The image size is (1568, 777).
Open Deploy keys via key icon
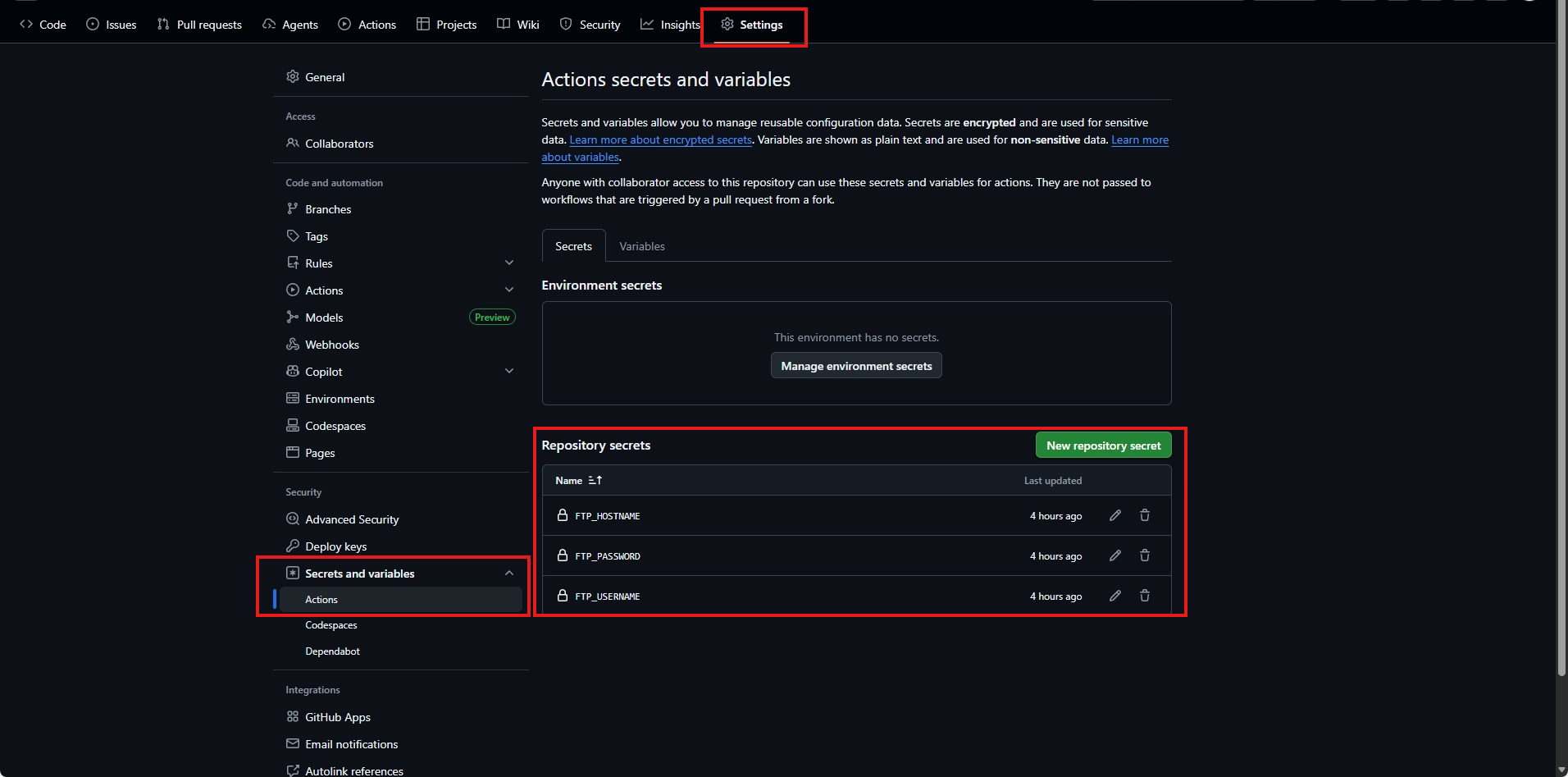[293, 546]
